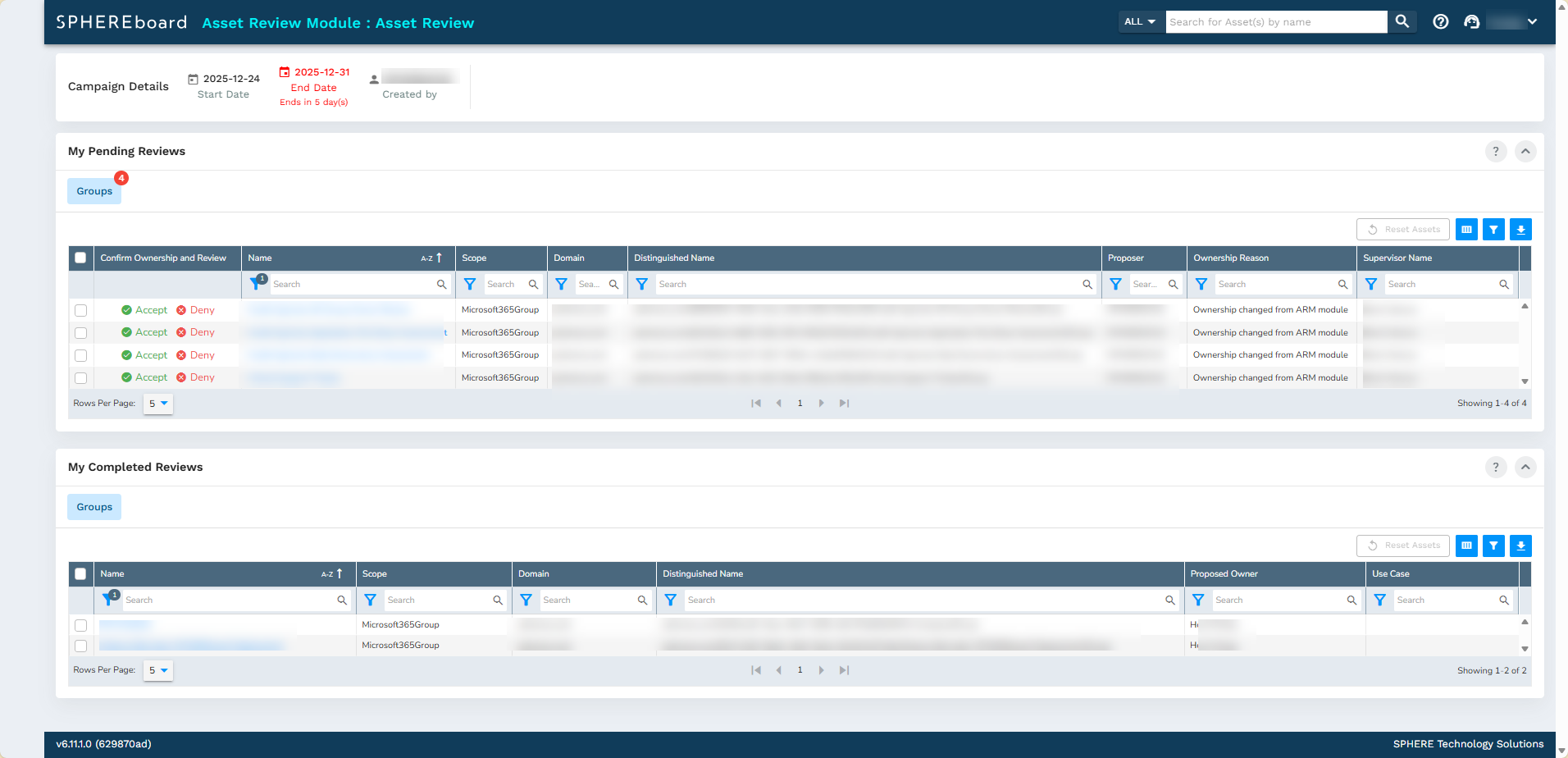This screenshot has width=1568, height=758.
Task: Select Groups tab in My Completed Reviews
Action: (x=94, y=507)
